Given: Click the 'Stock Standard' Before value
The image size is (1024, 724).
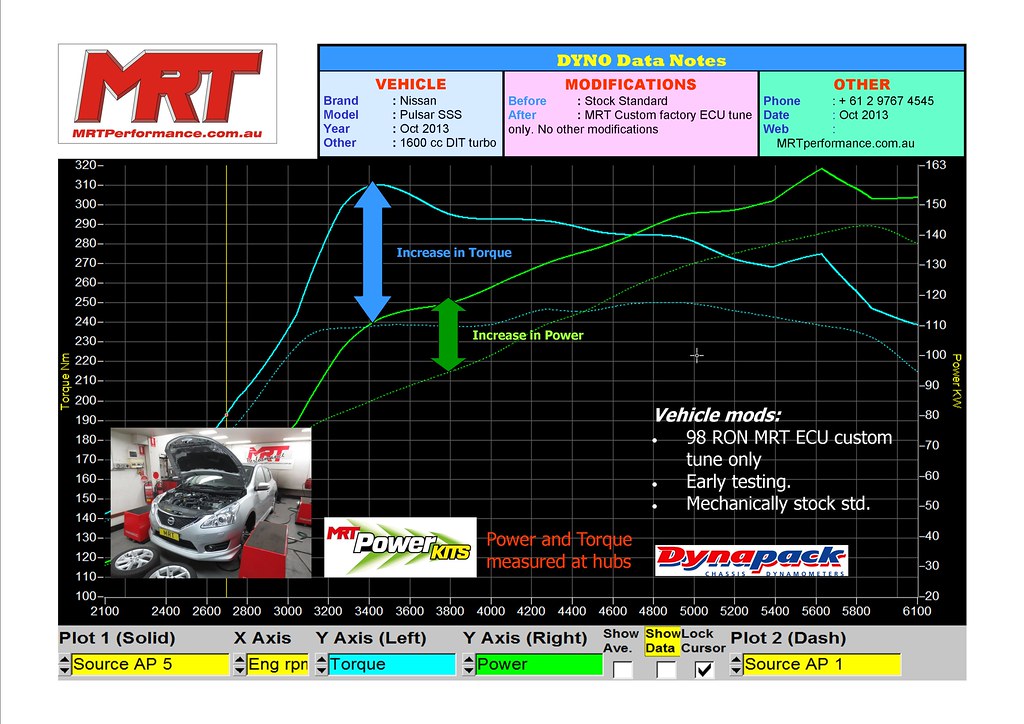Looking at the screenshot, I should pos(626,101).
